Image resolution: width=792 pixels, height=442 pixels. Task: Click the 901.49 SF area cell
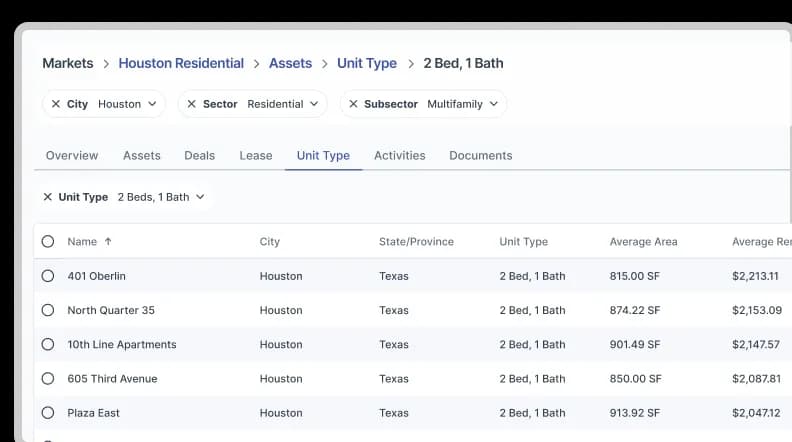click(635, 345)
